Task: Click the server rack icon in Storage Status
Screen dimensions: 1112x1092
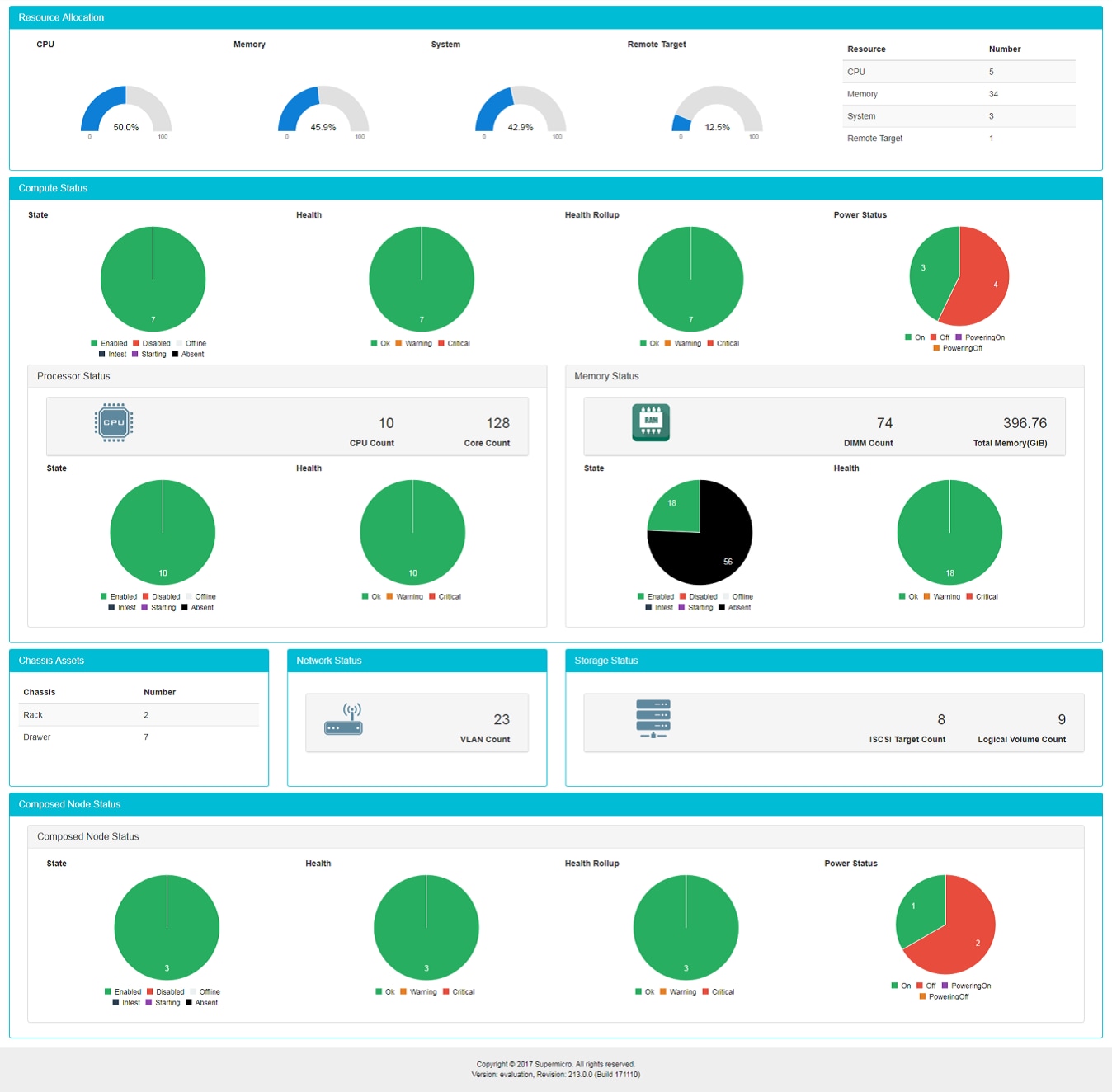Action: pyautogui.click(x=653, y=718)
